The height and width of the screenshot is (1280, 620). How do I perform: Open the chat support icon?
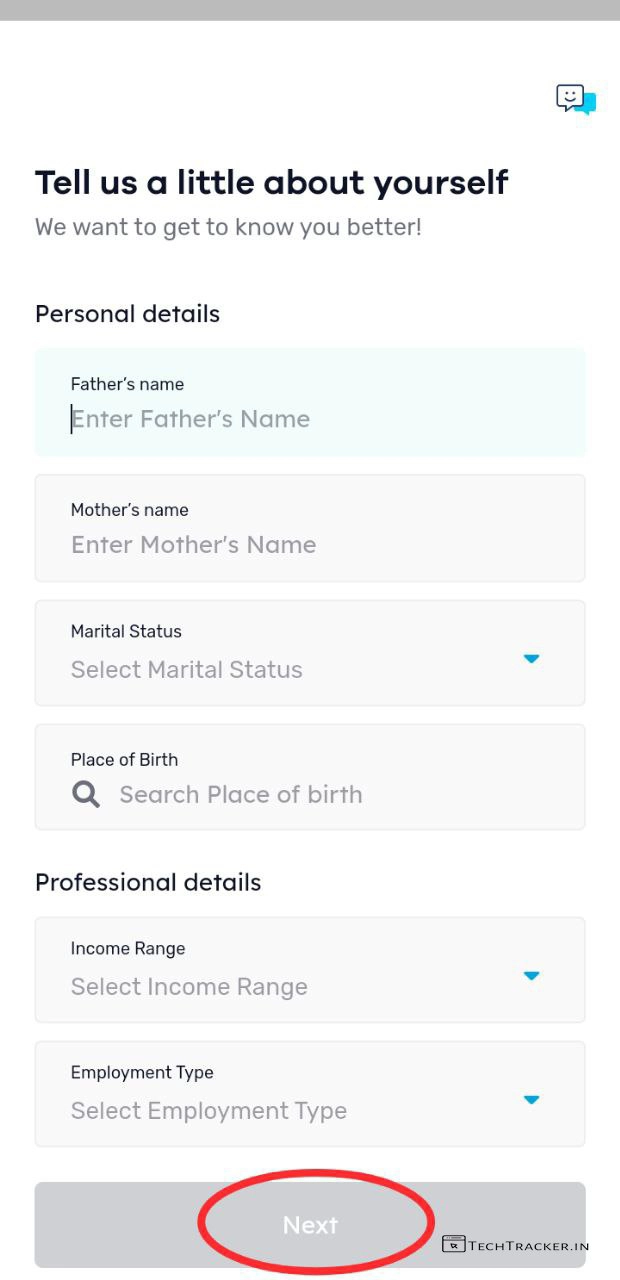pyautogui.click(x=575, y=99)
